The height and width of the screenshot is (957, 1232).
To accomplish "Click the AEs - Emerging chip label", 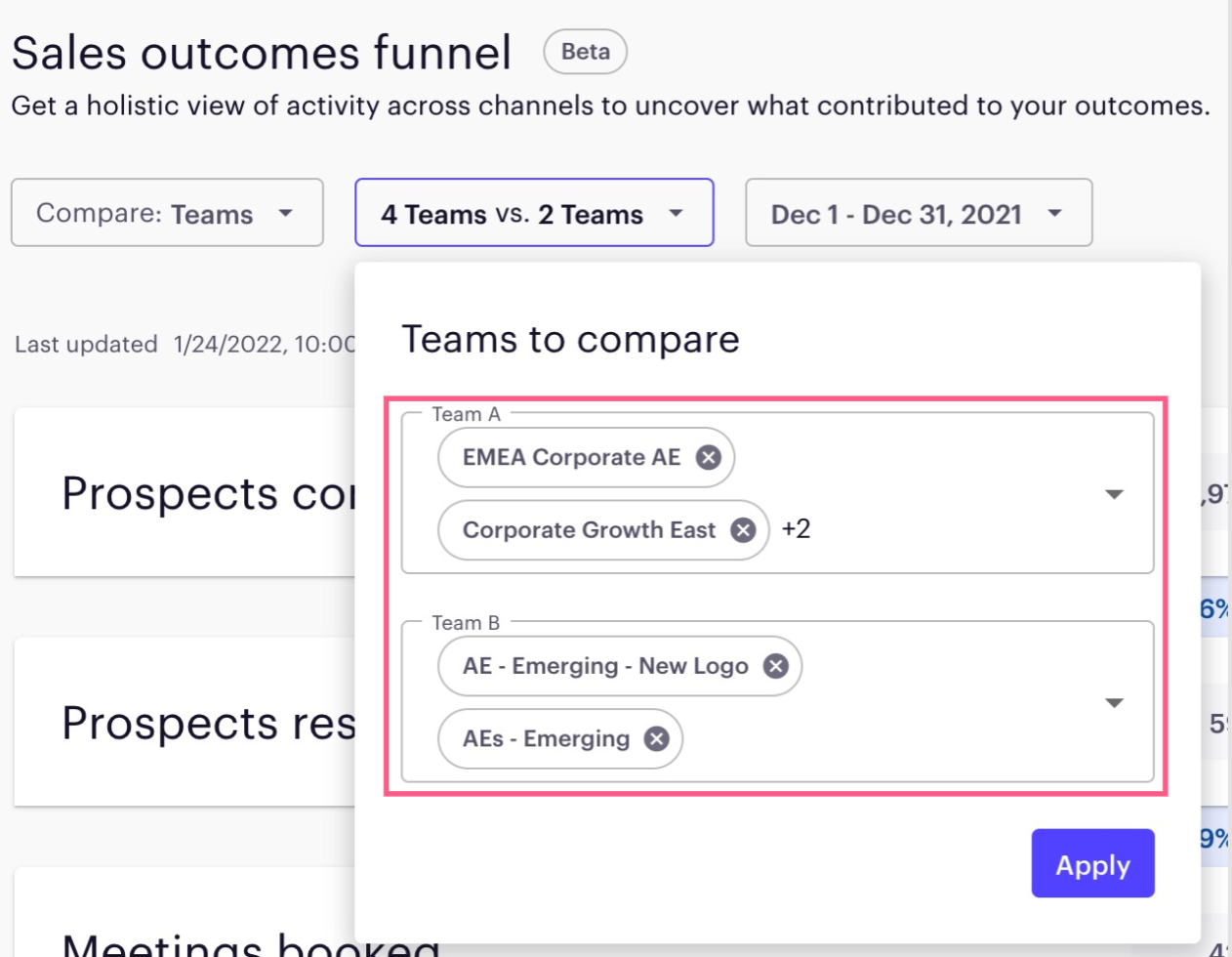I will point(546,739).
